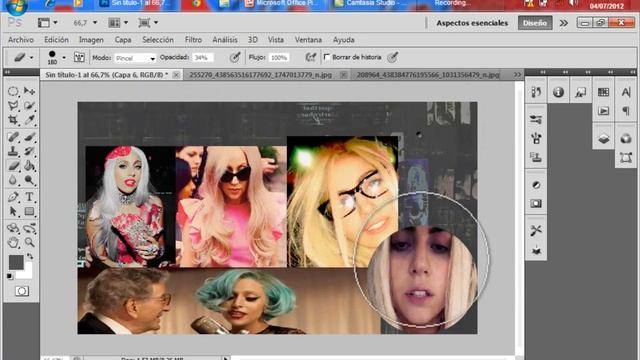Open the Edición menu
The width and height of the screenshot is (640, 360).
point(56,40)
